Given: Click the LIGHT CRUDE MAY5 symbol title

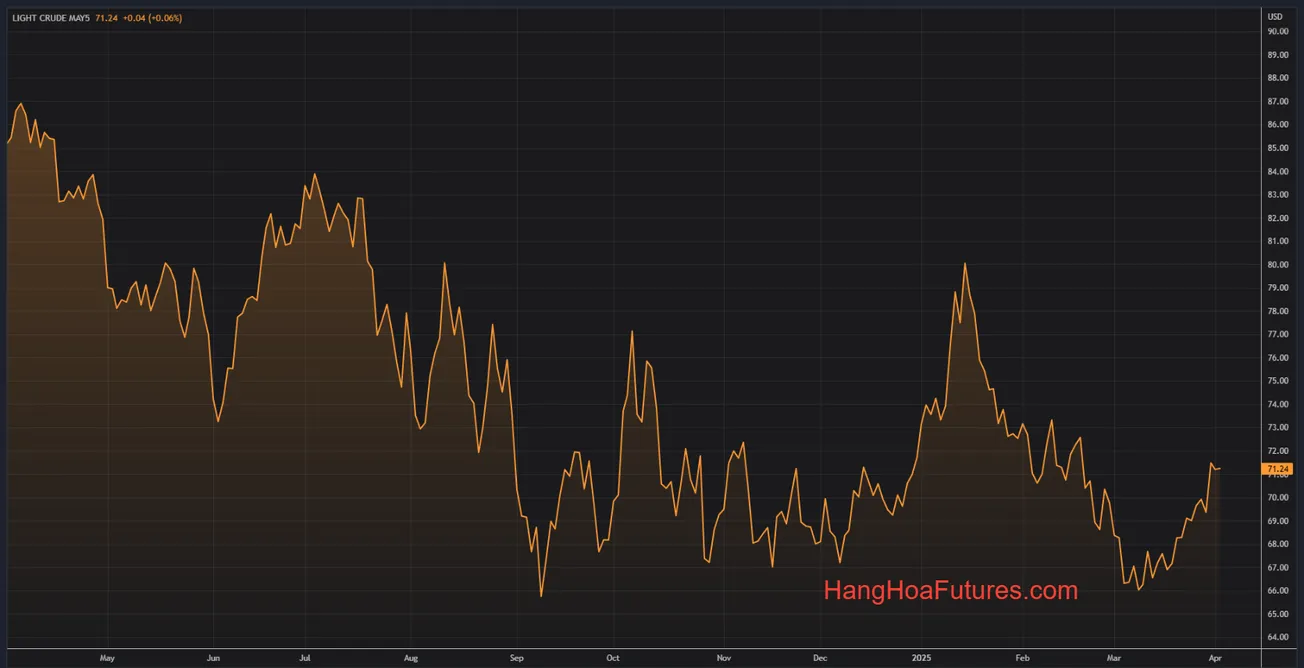Looking at the screenshot, I should coord(51,18).
